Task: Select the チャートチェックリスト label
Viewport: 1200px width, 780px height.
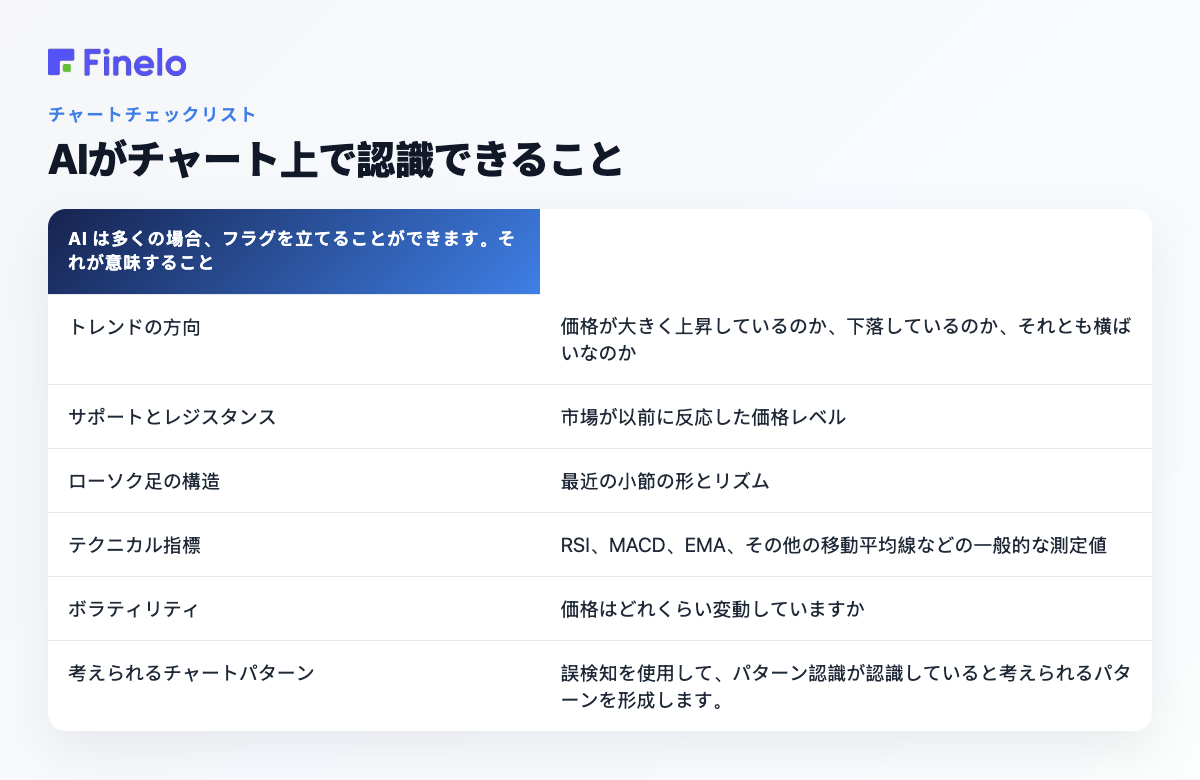Action: [x=152, y=114]
